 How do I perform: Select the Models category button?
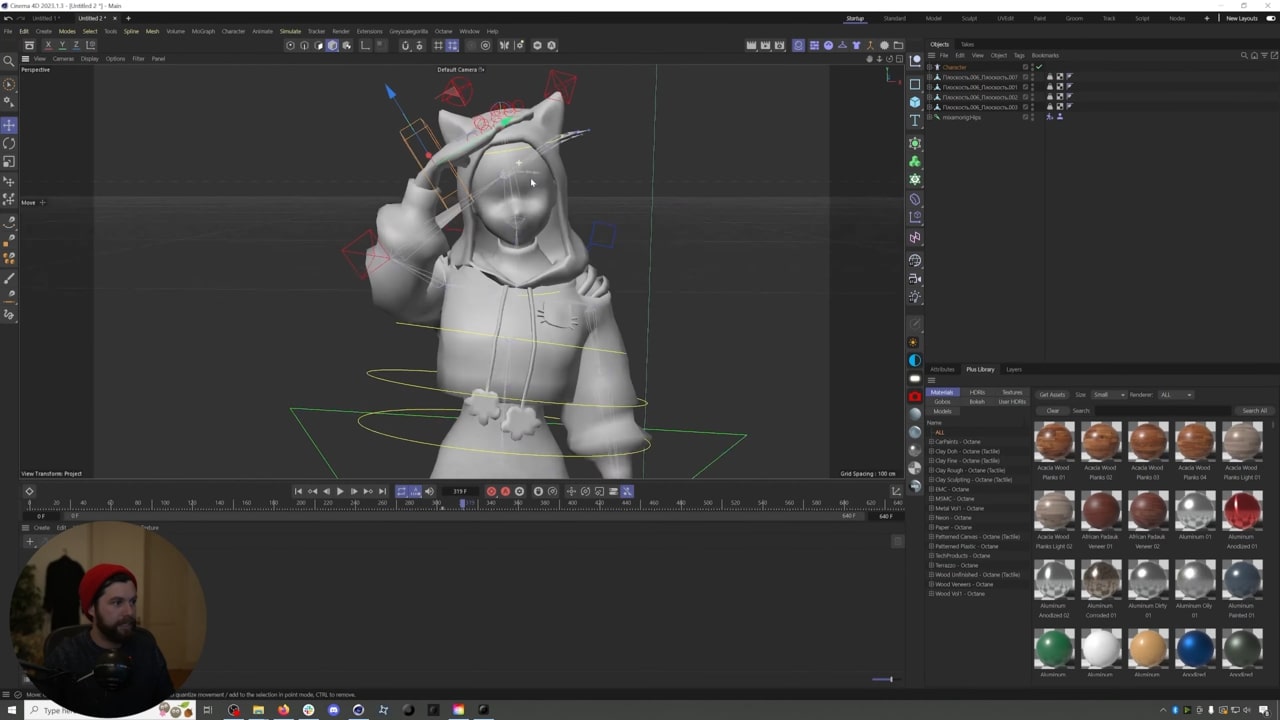pyautogui.click(x=942, y=411)
